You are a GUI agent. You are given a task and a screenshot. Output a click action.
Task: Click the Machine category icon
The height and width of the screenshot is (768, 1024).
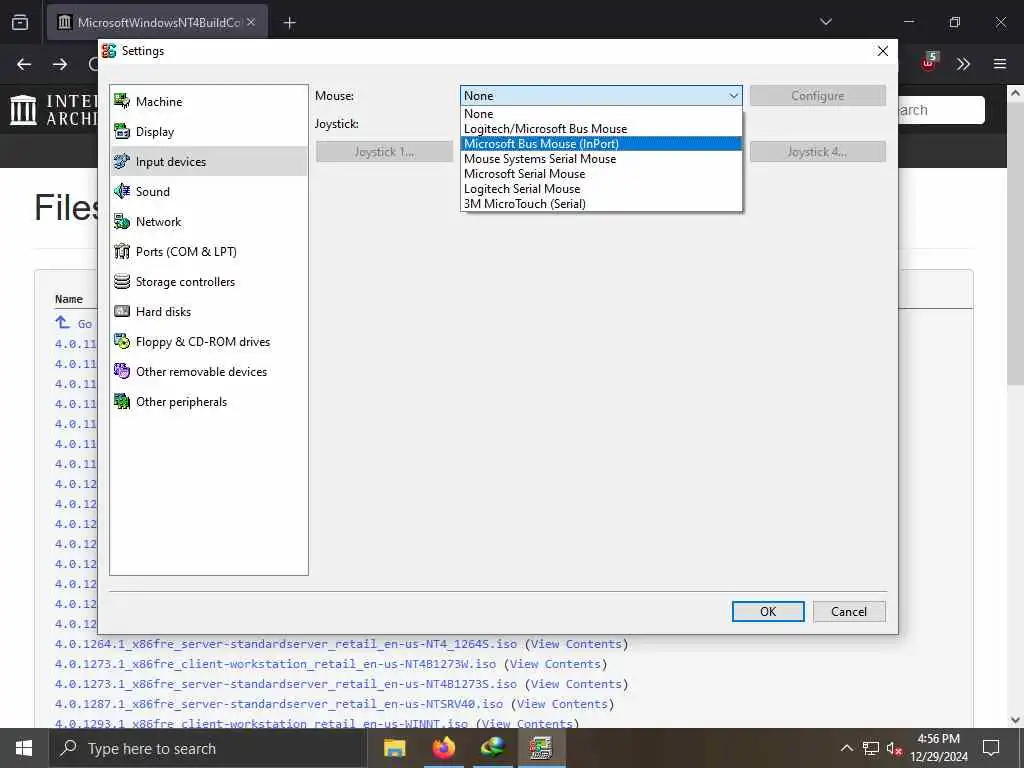pyautogui.click(x=122, y=101)
